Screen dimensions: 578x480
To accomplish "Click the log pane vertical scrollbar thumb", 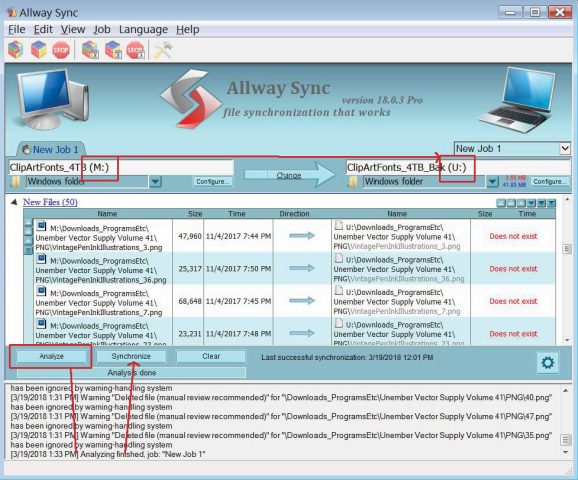I will 566,439.
